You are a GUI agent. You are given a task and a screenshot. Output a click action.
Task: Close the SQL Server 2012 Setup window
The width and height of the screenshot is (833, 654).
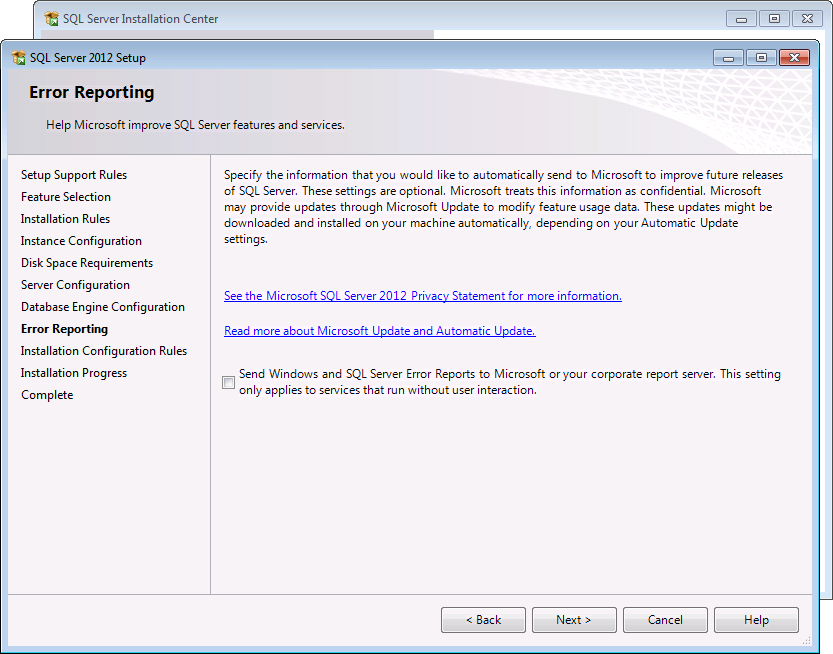[795, 58]
